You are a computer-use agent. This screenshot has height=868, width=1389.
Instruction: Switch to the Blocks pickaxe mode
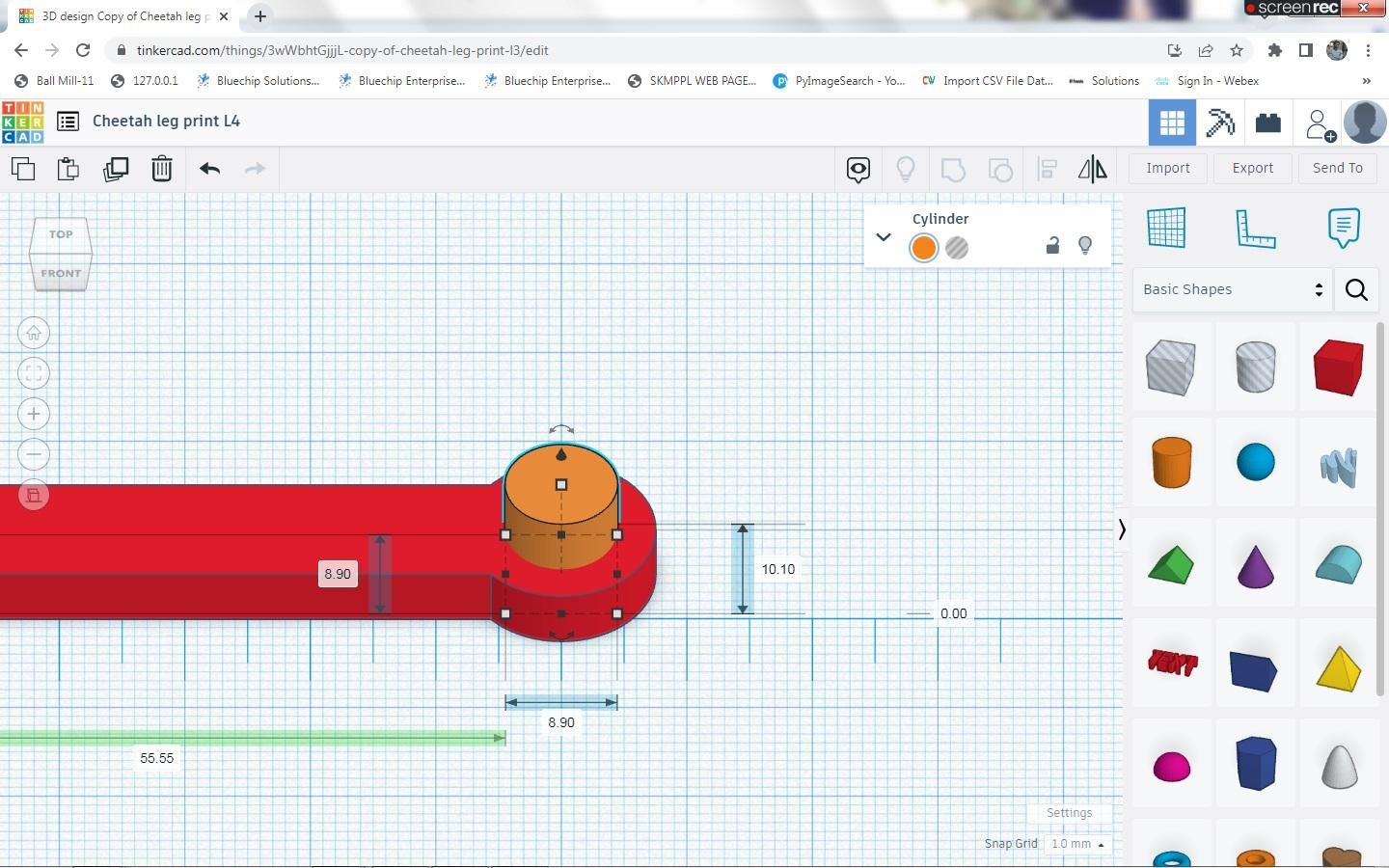(1220, 122)
